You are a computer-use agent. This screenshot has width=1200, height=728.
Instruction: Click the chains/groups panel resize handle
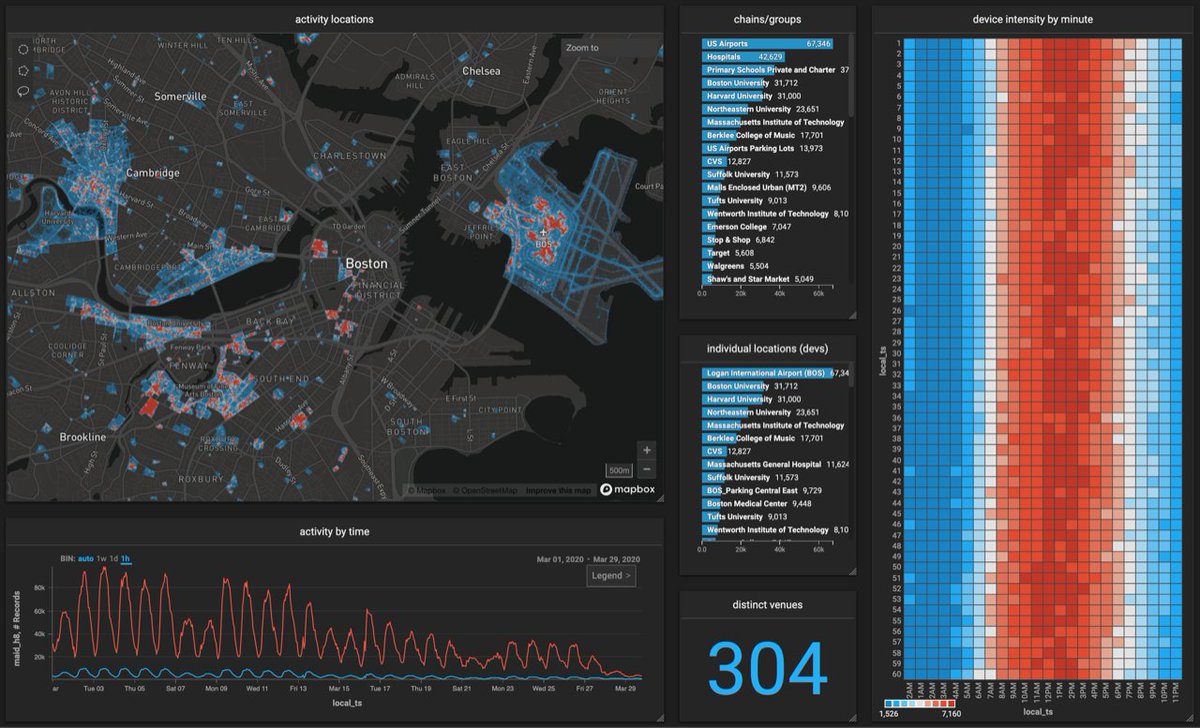[852, 314]
